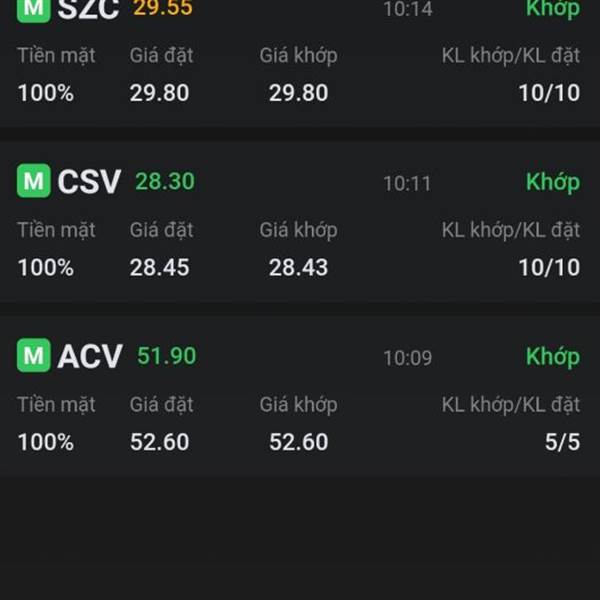Click the ACV matched volume 5/5
Screen dimensions: 600x600
click(562, 442)
